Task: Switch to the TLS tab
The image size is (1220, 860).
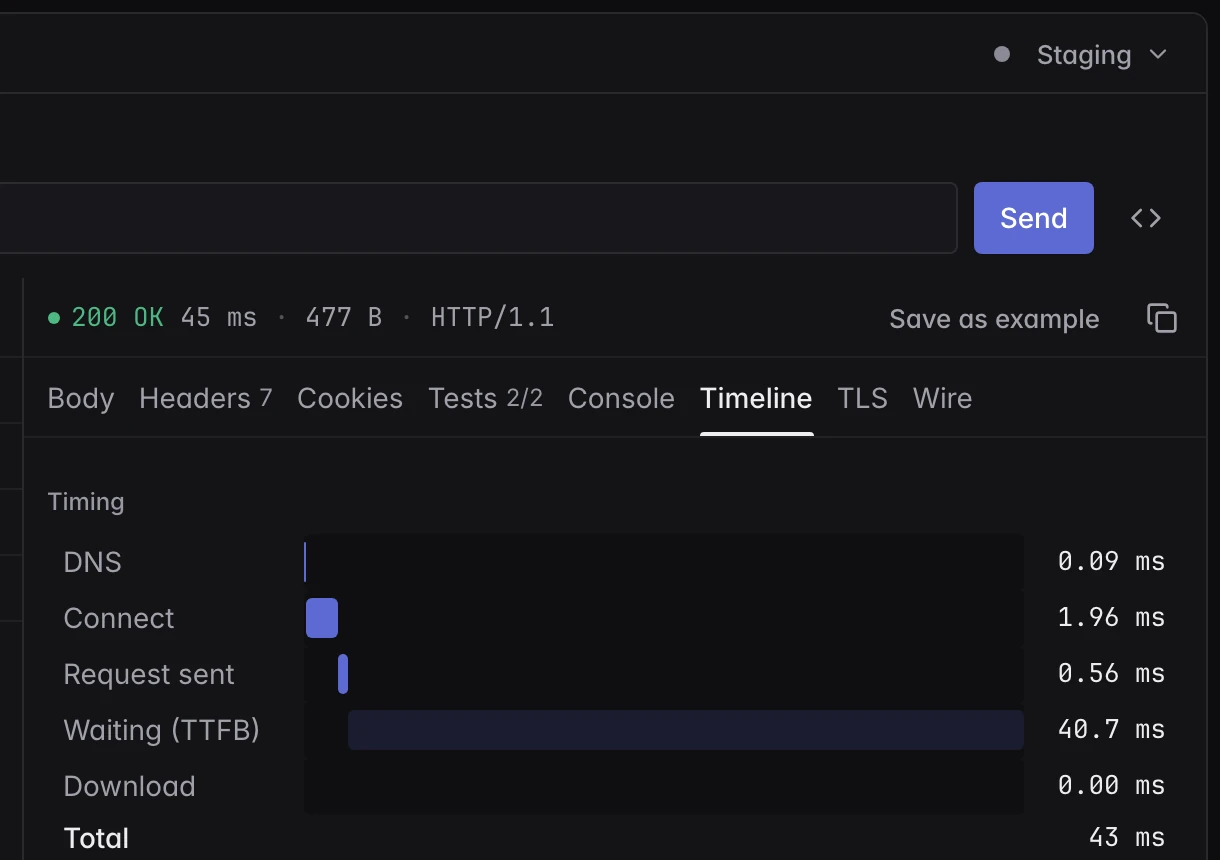Action: [863, 398]
